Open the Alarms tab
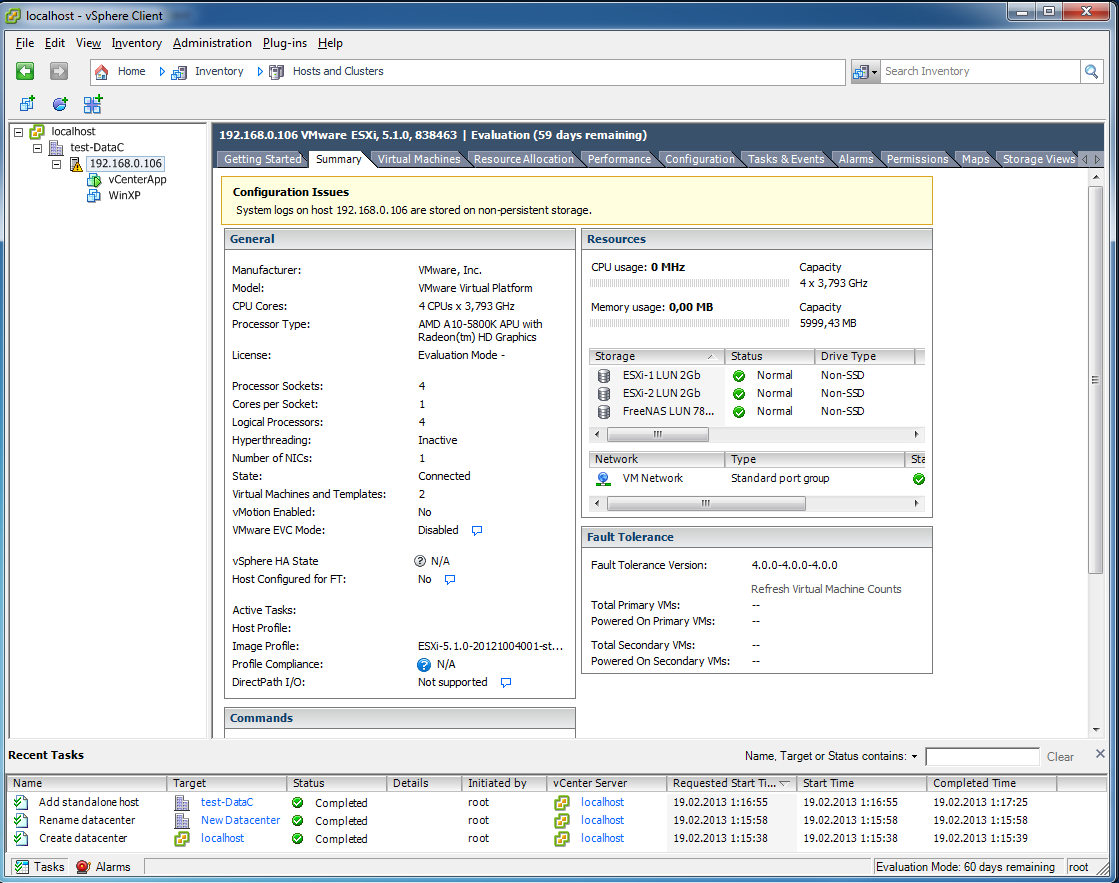 (856, 159)
